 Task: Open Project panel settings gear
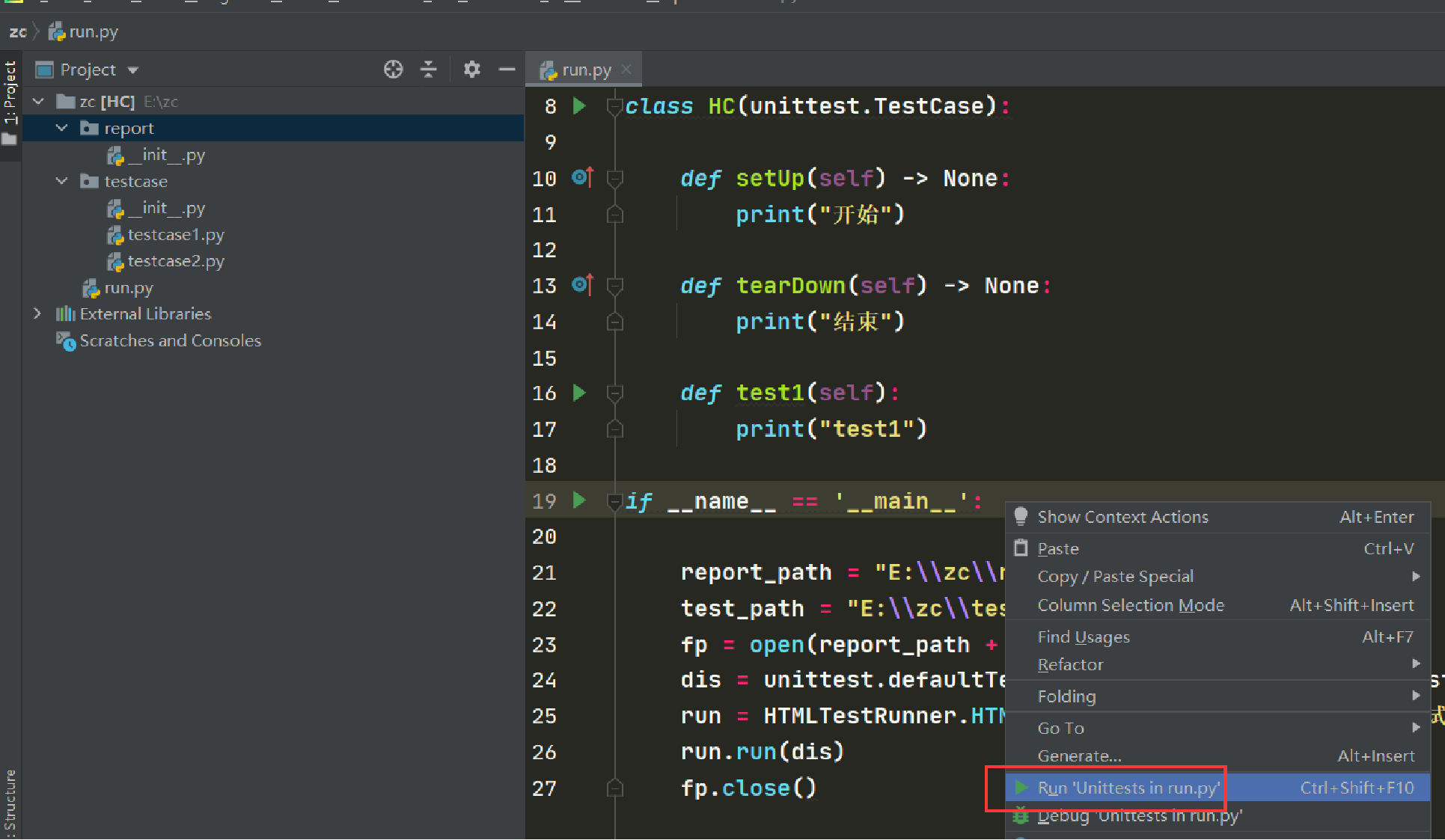pos(471,70)
